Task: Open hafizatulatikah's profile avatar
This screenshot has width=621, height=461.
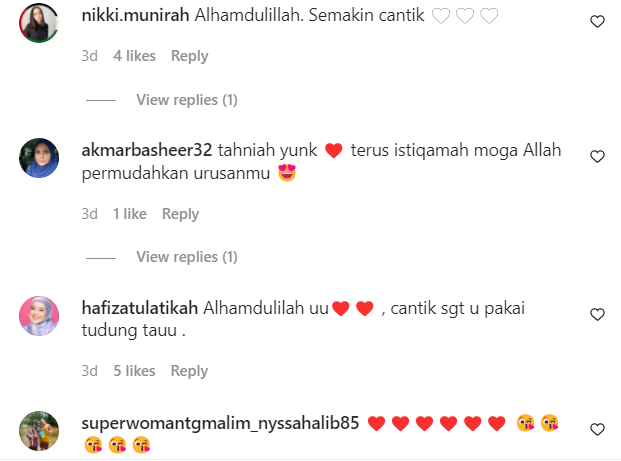Action: (39, 316)
